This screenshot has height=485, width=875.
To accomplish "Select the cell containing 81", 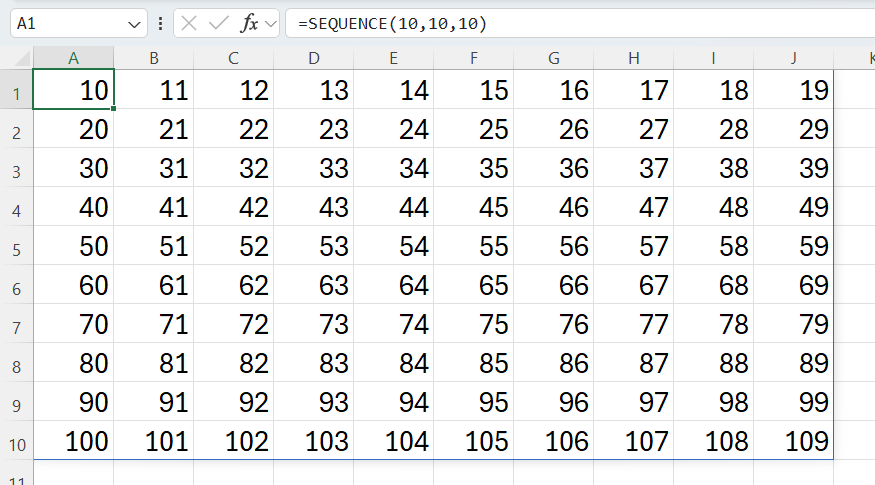I will [x=154, y=362].
